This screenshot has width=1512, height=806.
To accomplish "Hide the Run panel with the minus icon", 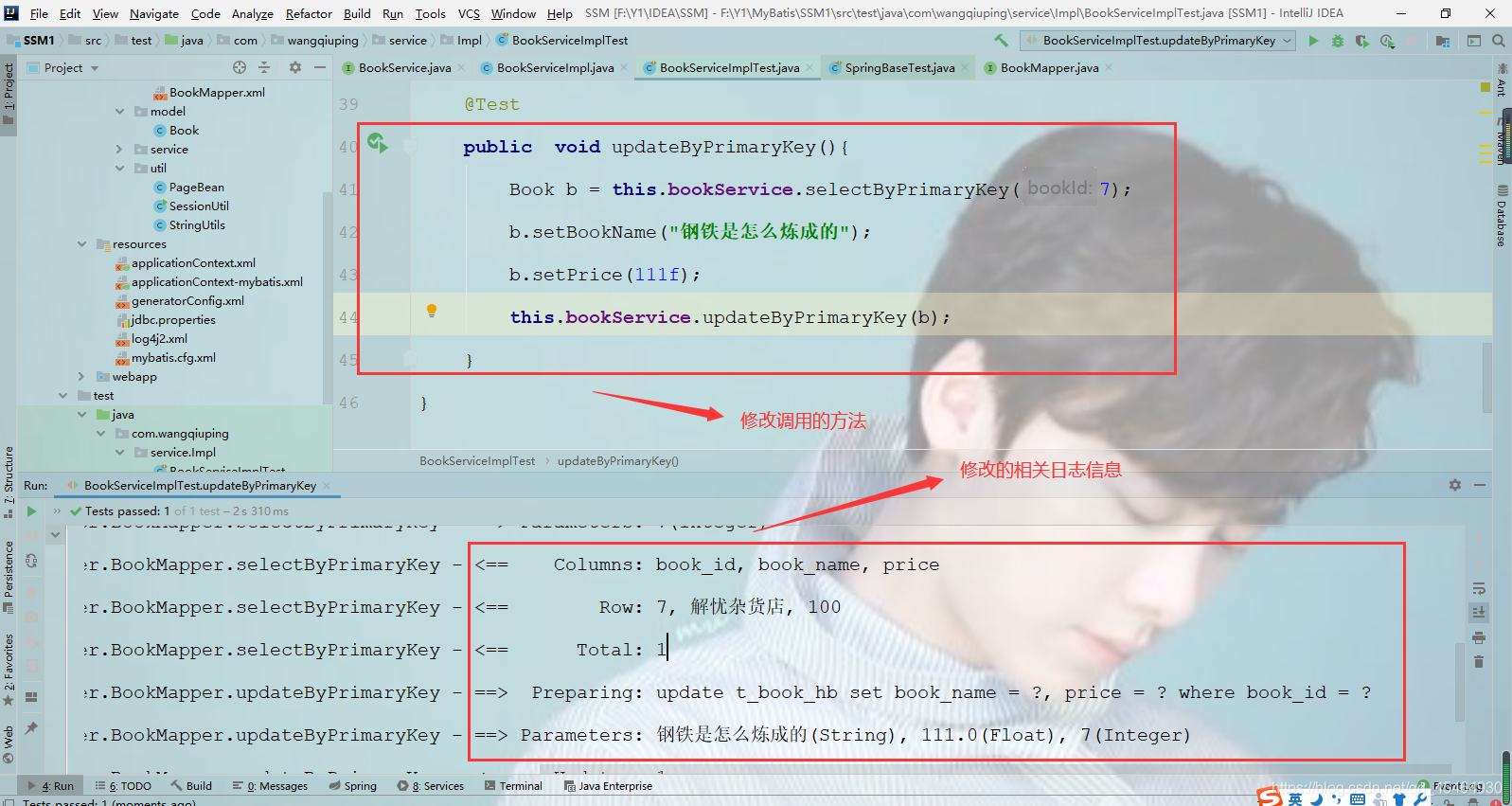I will click(1480, 485).
